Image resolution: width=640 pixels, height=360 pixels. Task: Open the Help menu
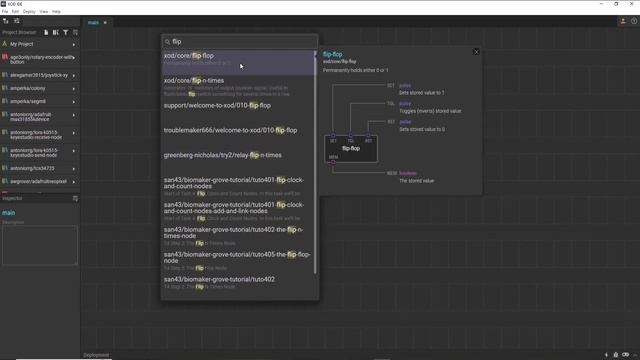(x=56, y=11)
